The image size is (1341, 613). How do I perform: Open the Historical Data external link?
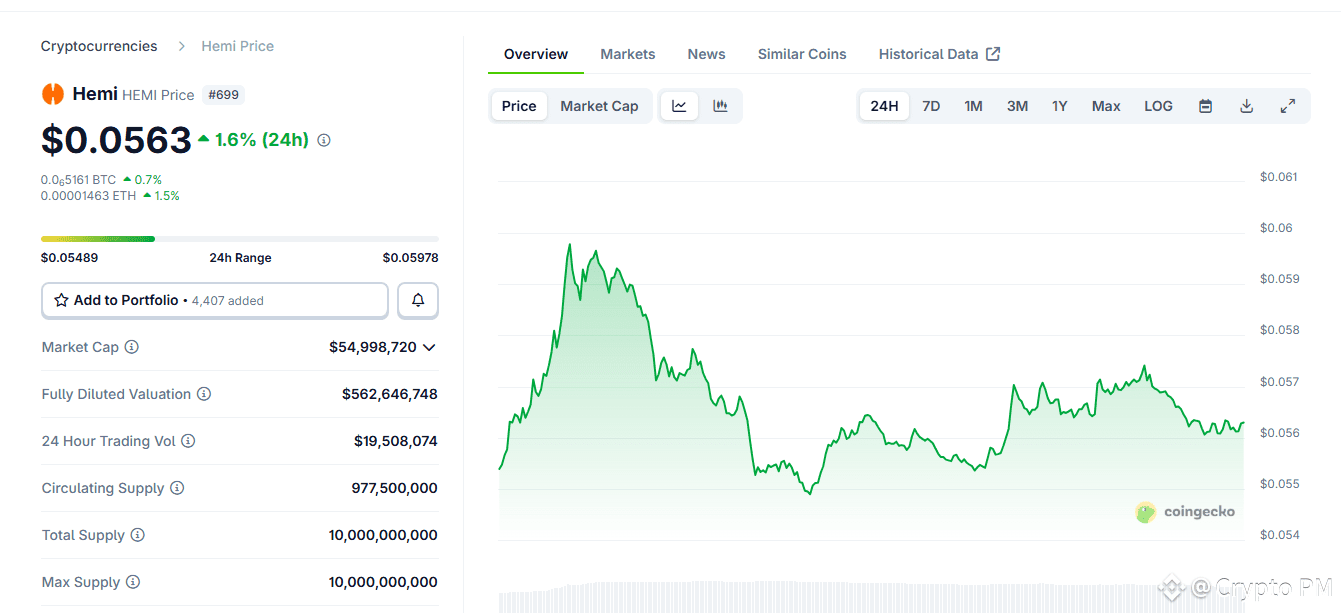click(x=939, y=54)
